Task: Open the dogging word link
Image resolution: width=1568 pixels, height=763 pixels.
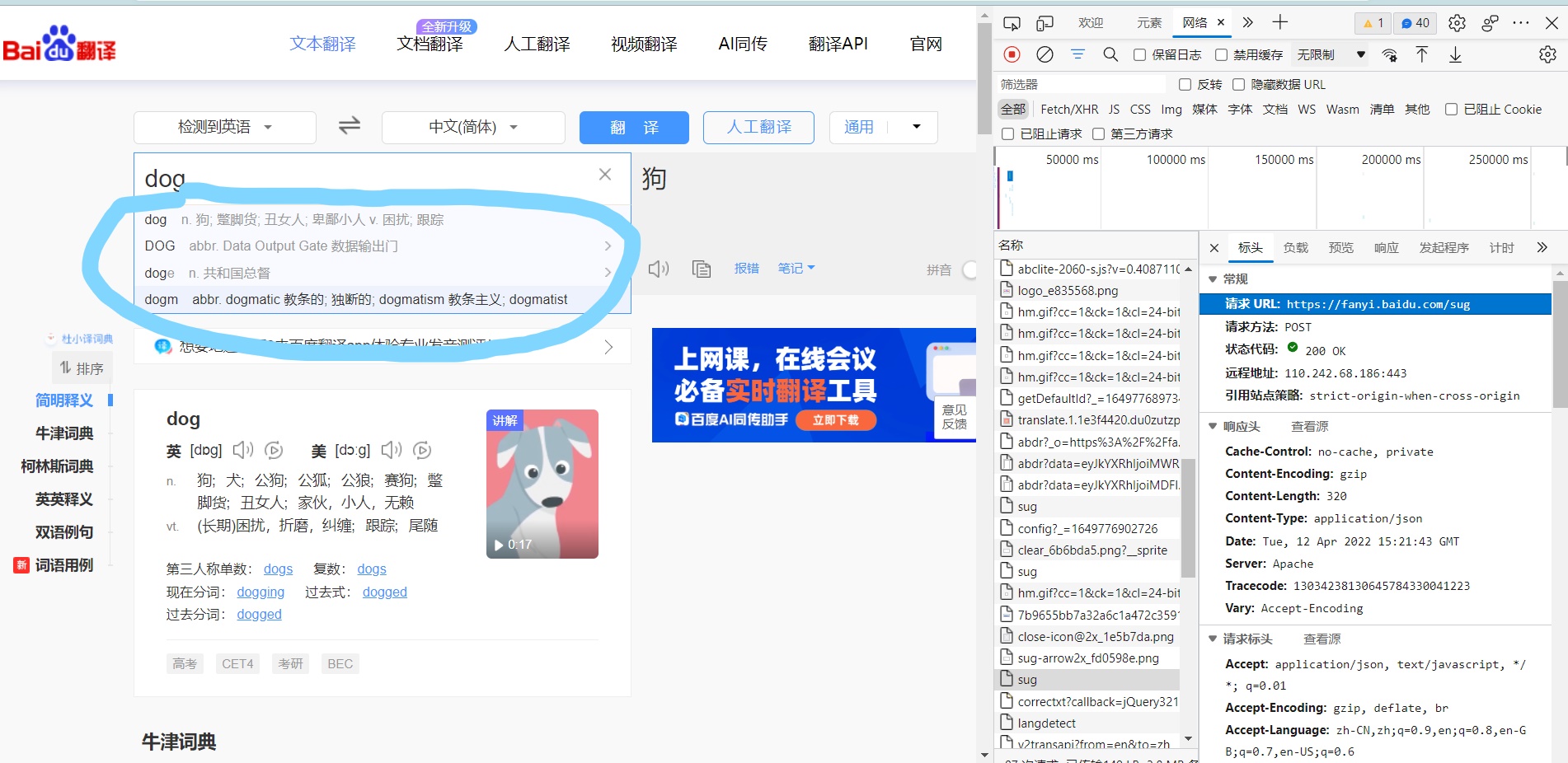Action: [261, 592]
